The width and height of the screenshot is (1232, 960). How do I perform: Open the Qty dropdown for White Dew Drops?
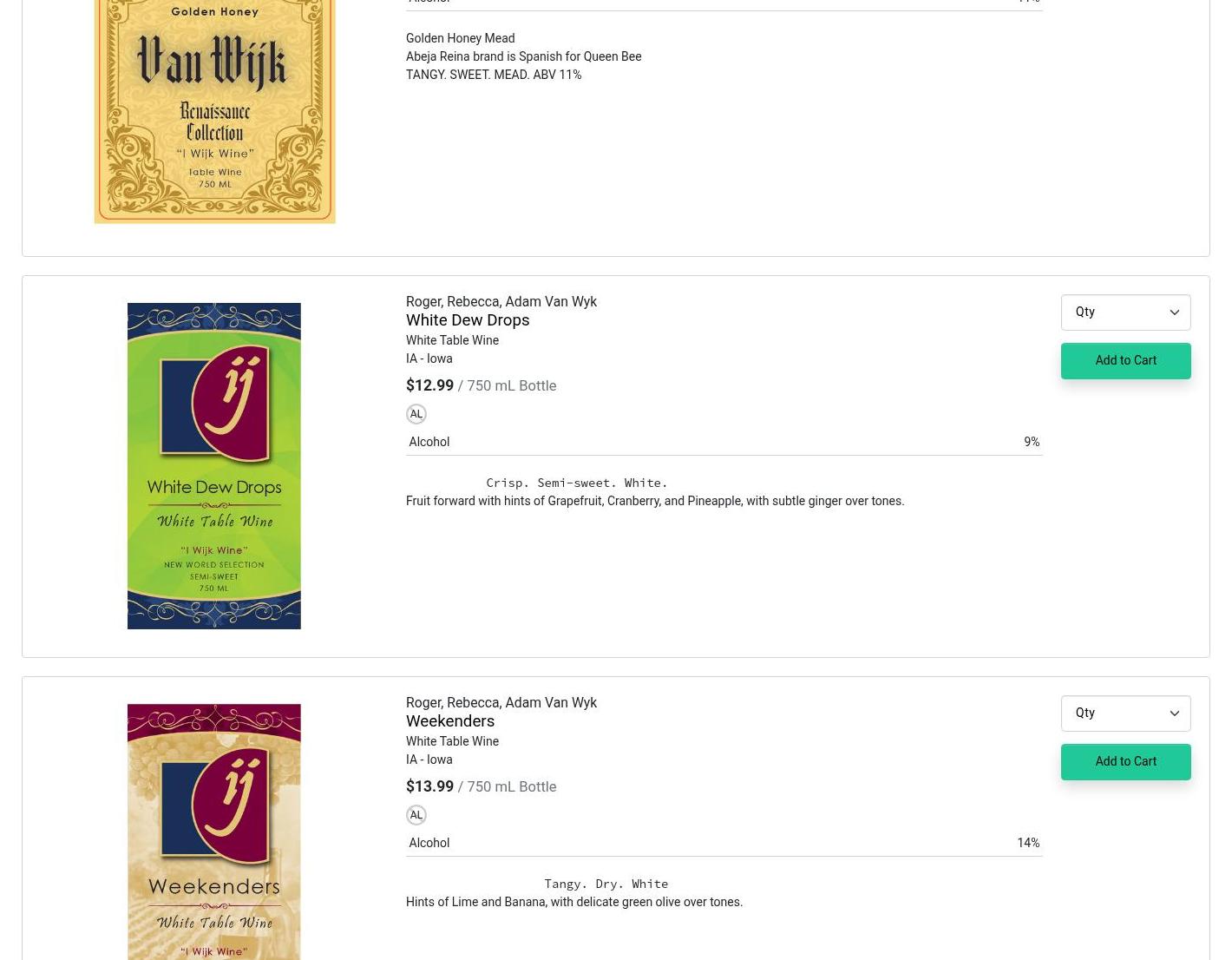point(1125,312)
